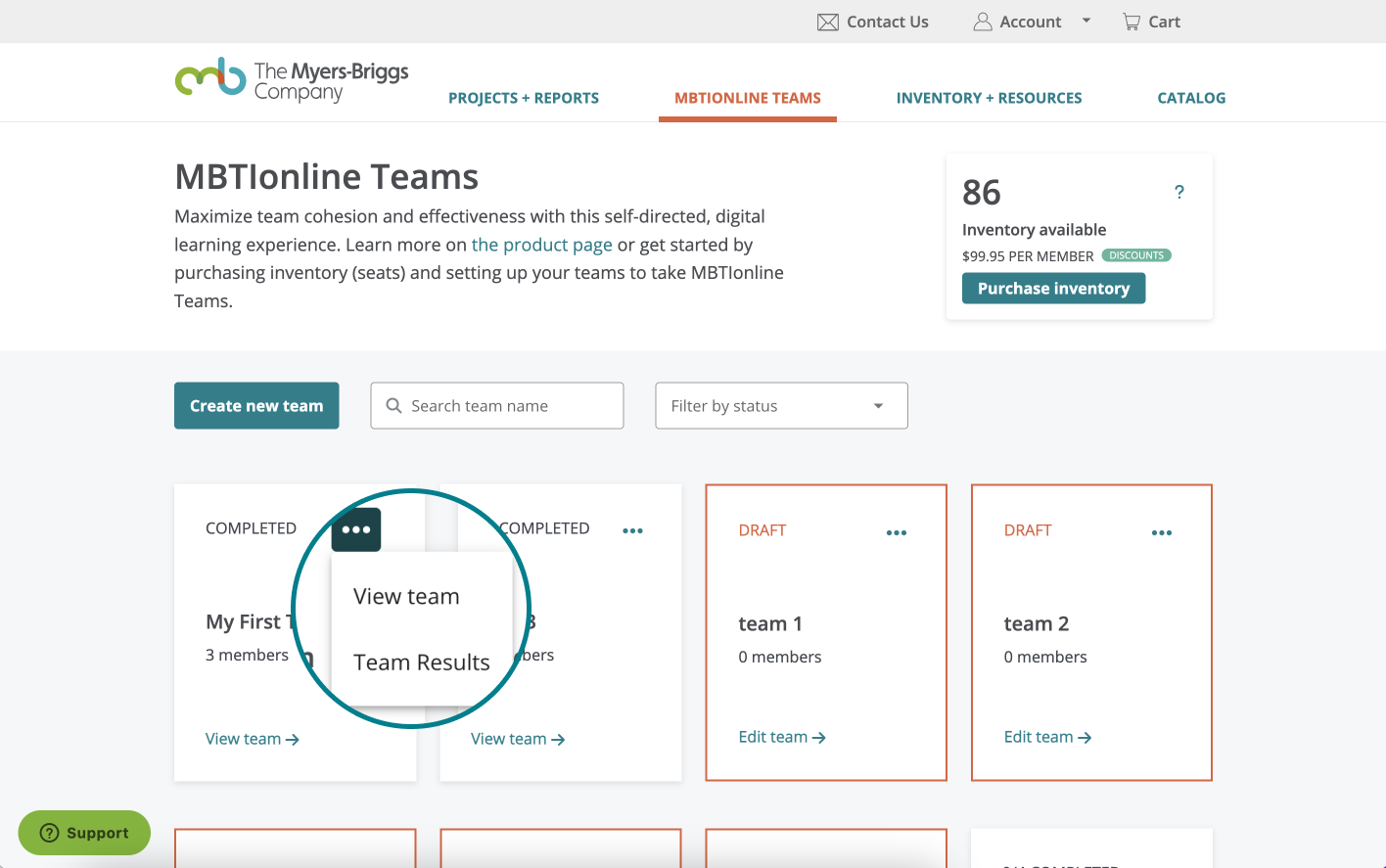Image resolution: width=1386 pixels, height=868 pixels.
Task: Choose View team in the popup menu
Action: 406,596
